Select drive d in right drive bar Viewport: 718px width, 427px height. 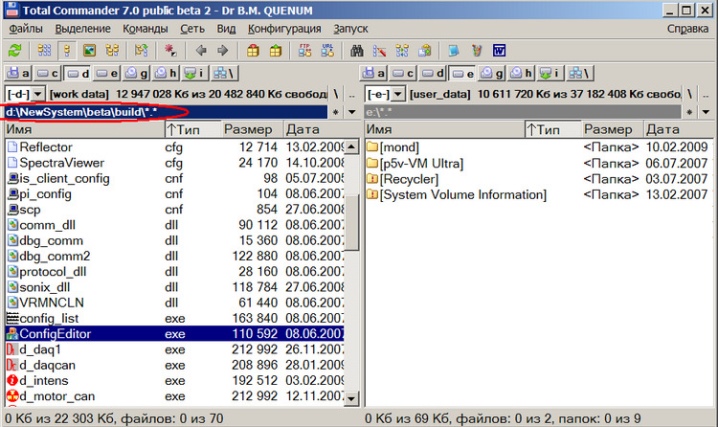click(433, 73)
